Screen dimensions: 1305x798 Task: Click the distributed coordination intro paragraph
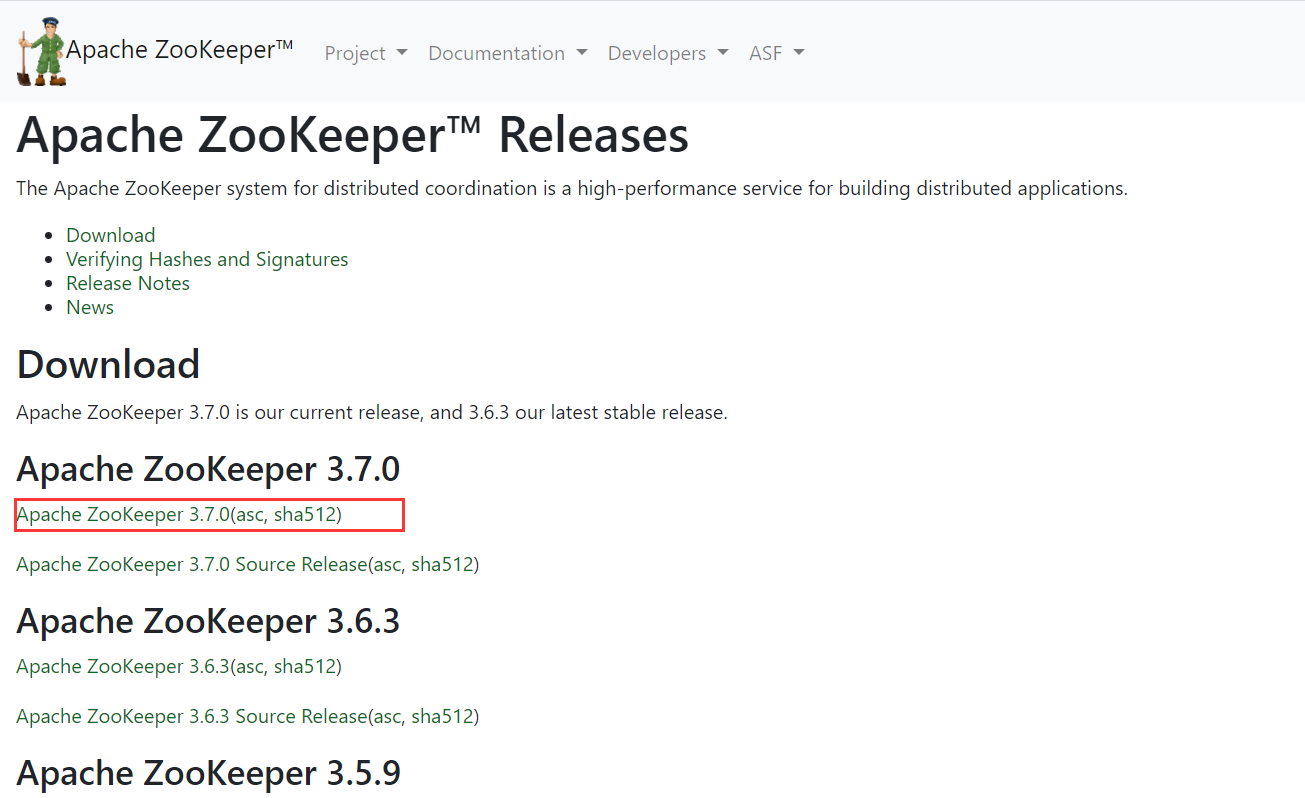[572, 189]
